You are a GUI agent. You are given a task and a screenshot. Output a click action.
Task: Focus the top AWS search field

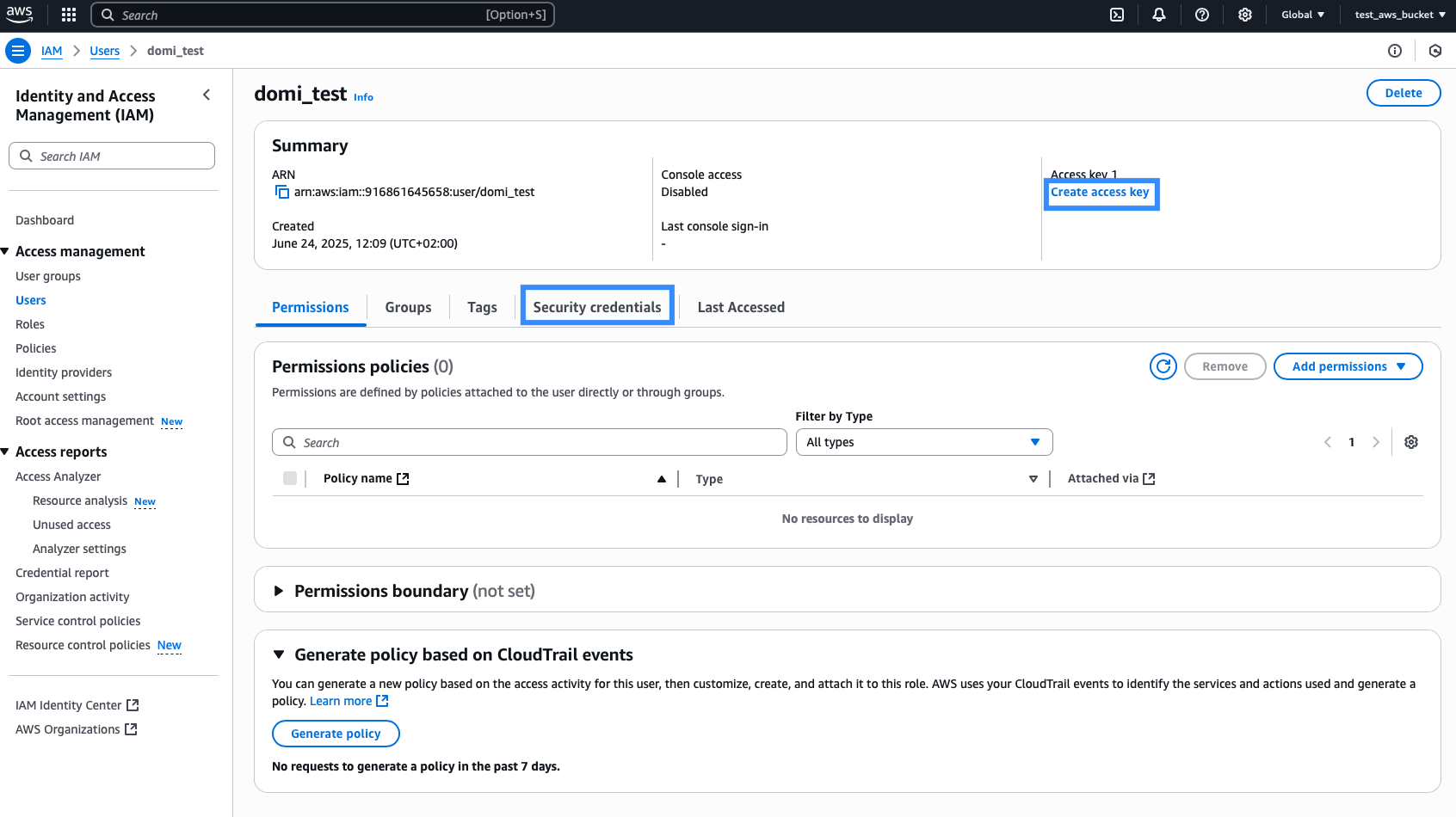tap(323, 15)
